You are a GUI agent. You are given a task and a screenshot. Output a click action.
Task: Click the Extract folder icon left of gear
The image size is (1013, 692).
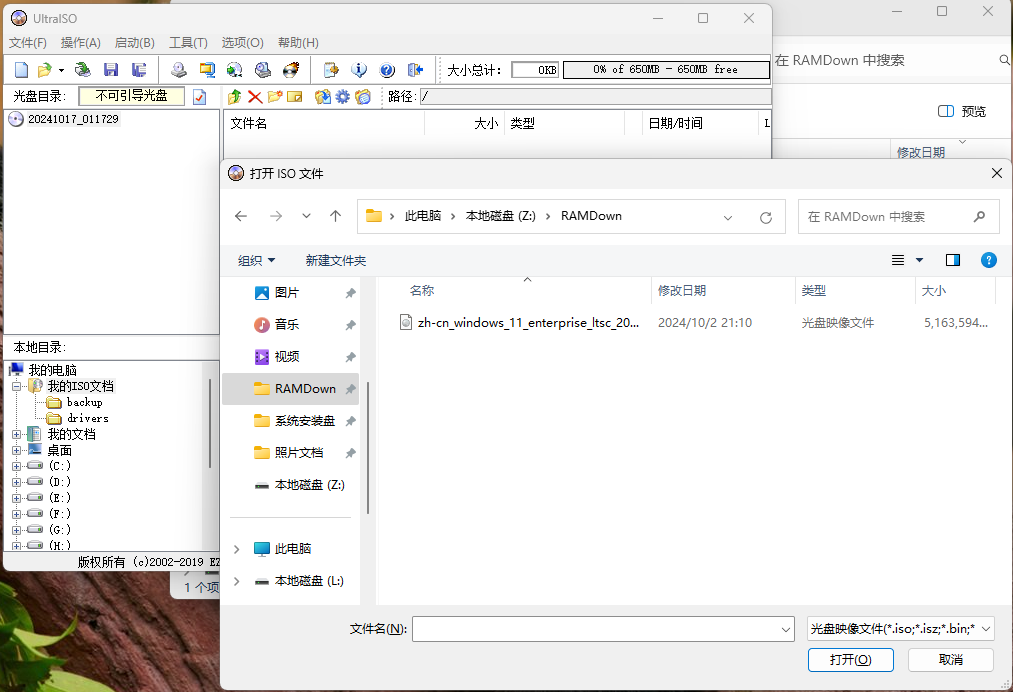pyautogui.click(x=322, y=97)
